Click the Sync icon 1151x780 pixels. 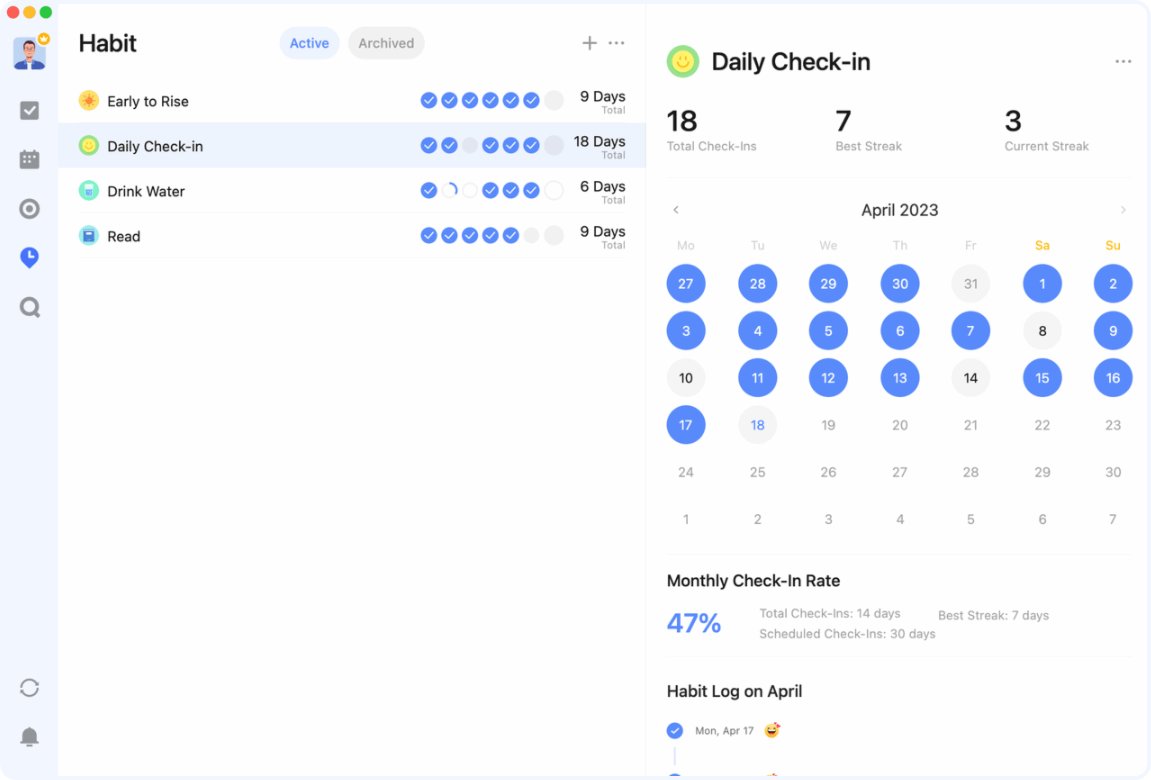tap(29, 688)
